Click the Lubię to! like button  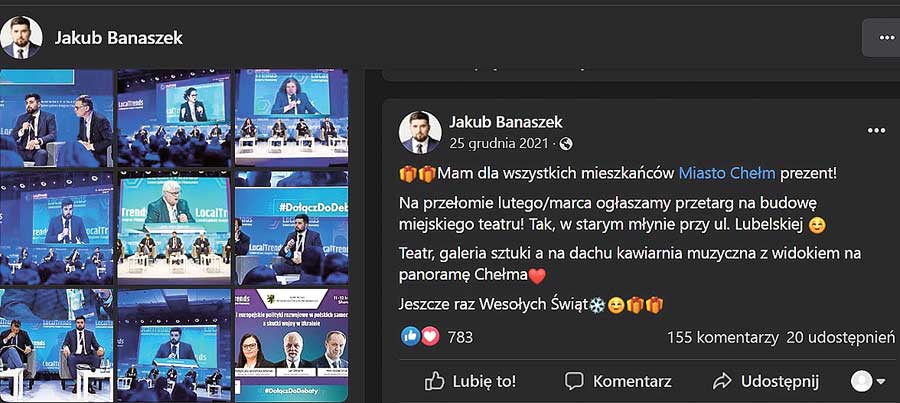pyautogui.click(x=470, y=381)
